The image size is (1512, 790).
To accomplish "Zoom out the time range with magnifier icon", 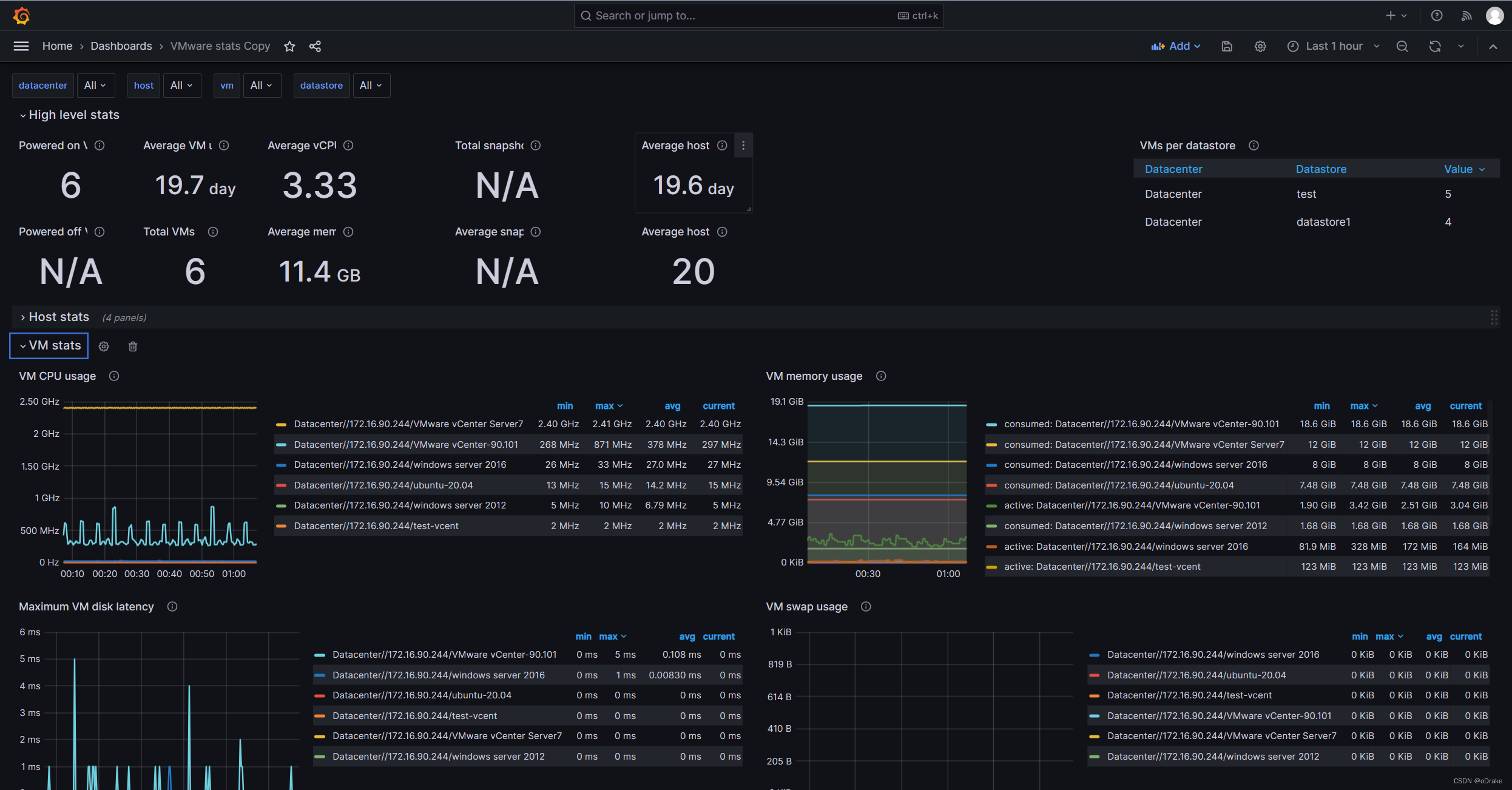I will [x=1402, y=46].
